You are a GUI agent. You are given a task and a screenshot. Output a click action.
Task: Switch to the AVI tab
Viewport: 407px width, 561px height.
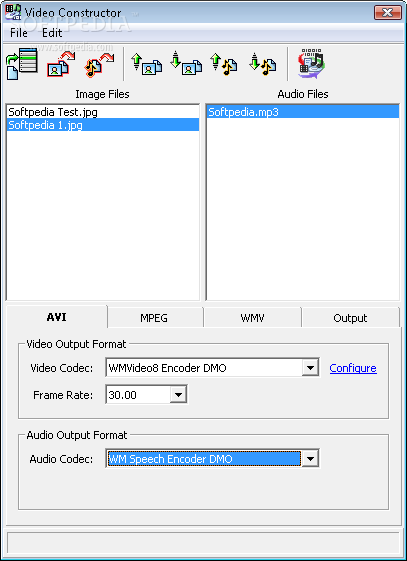[57, 317]
